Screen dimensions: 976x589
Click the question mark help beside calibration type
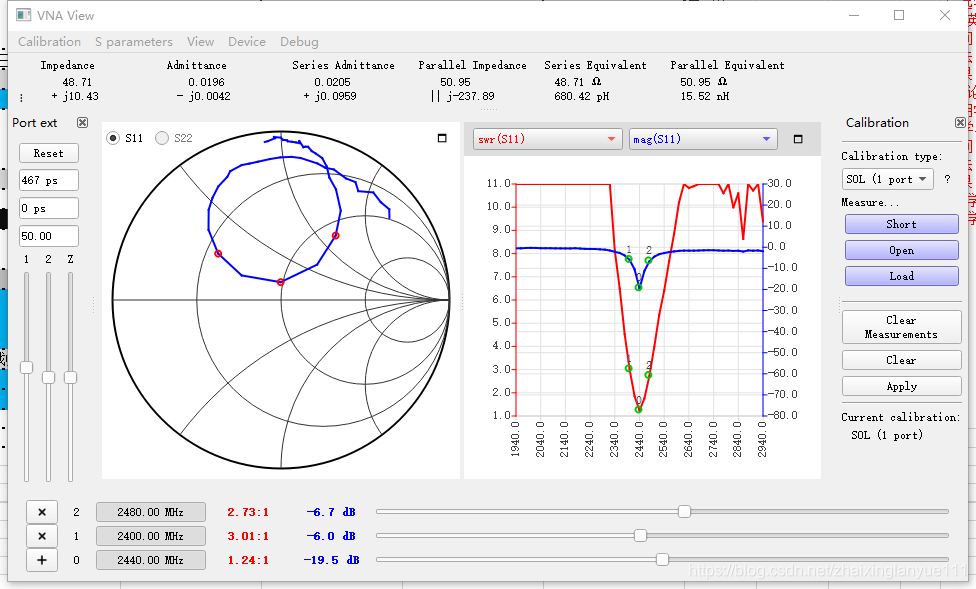pyautogui.click(x=947, y=179)
